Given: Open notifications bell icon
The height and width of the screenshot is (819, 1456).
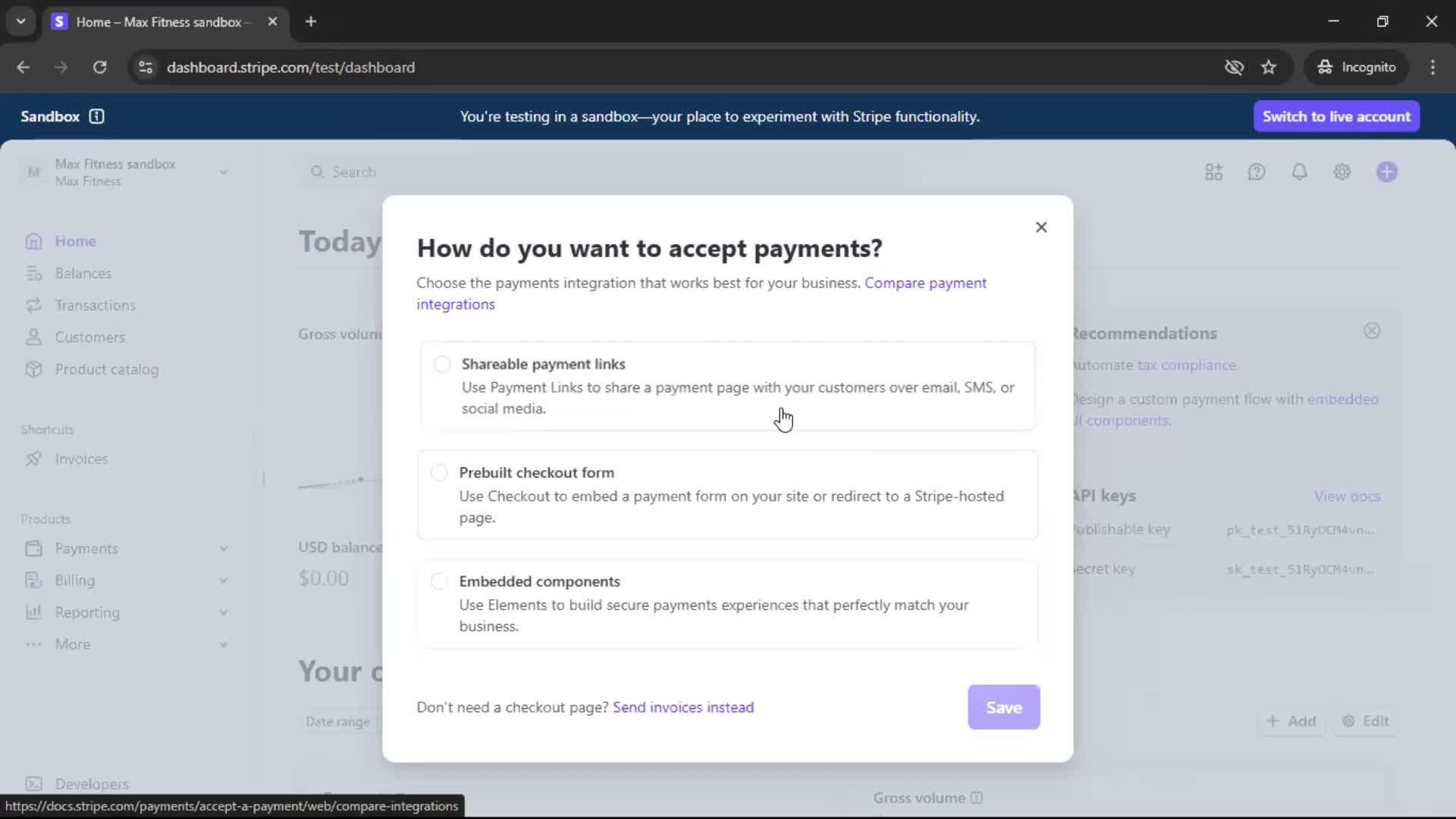Looking at the screenshot, I should click(x=1299, y=172).
